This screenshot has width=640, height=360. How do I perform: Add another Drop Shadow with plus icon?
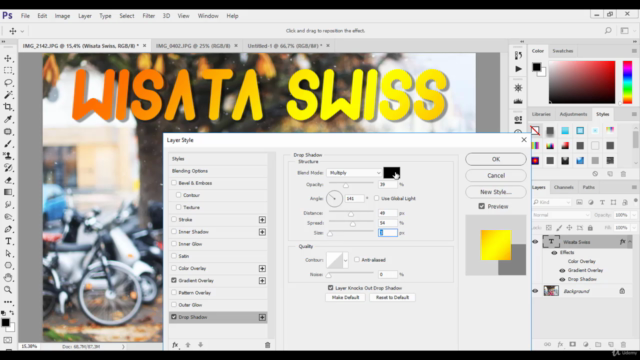[x=262, y=317]
